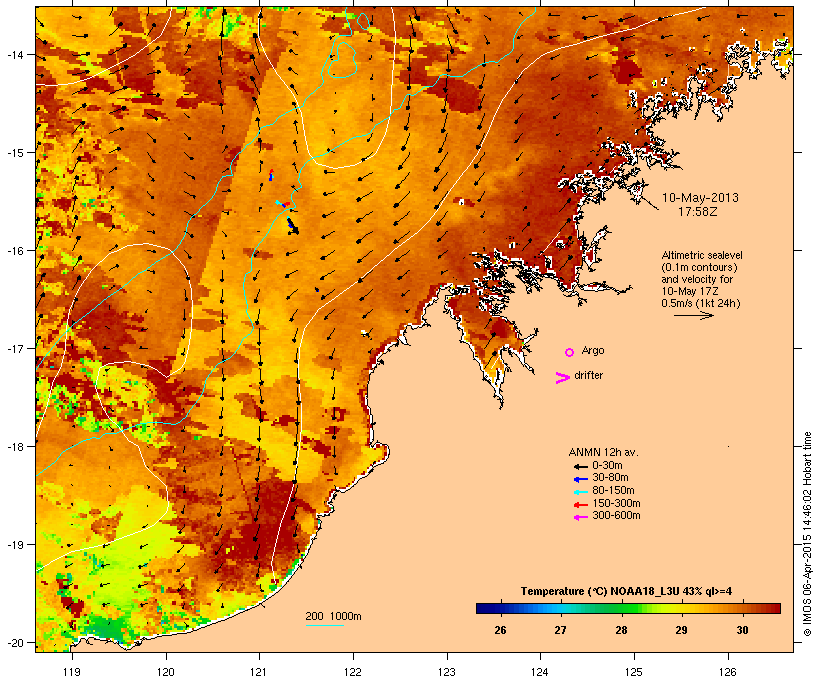This screenshot has width=820, height=680.
Task: Click the 121 longitude axis label
Action: (x=259, y=672)
